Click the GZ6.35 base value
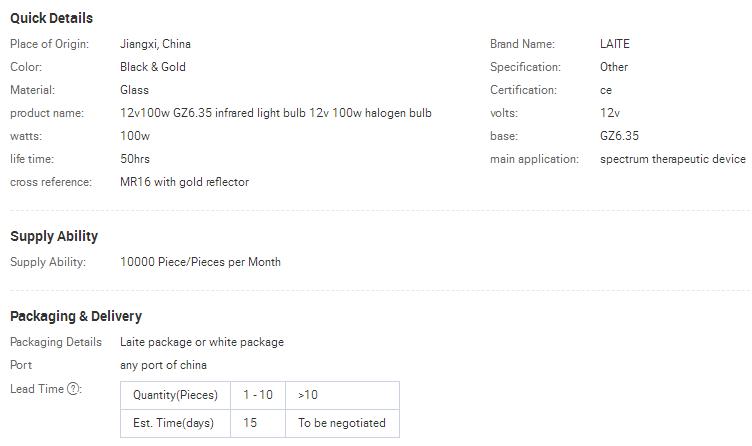The image size is (752, 446). (x=619, y=136)
